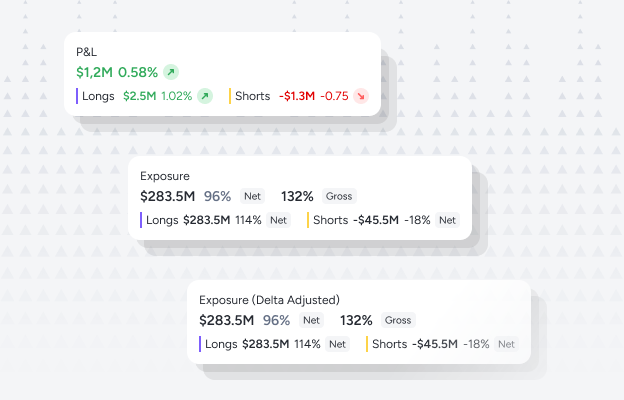624x400 pixels.
Task: Click Net badge after Shorts -18% in Delta Adjusted
Action: click(x=506, y=344)
